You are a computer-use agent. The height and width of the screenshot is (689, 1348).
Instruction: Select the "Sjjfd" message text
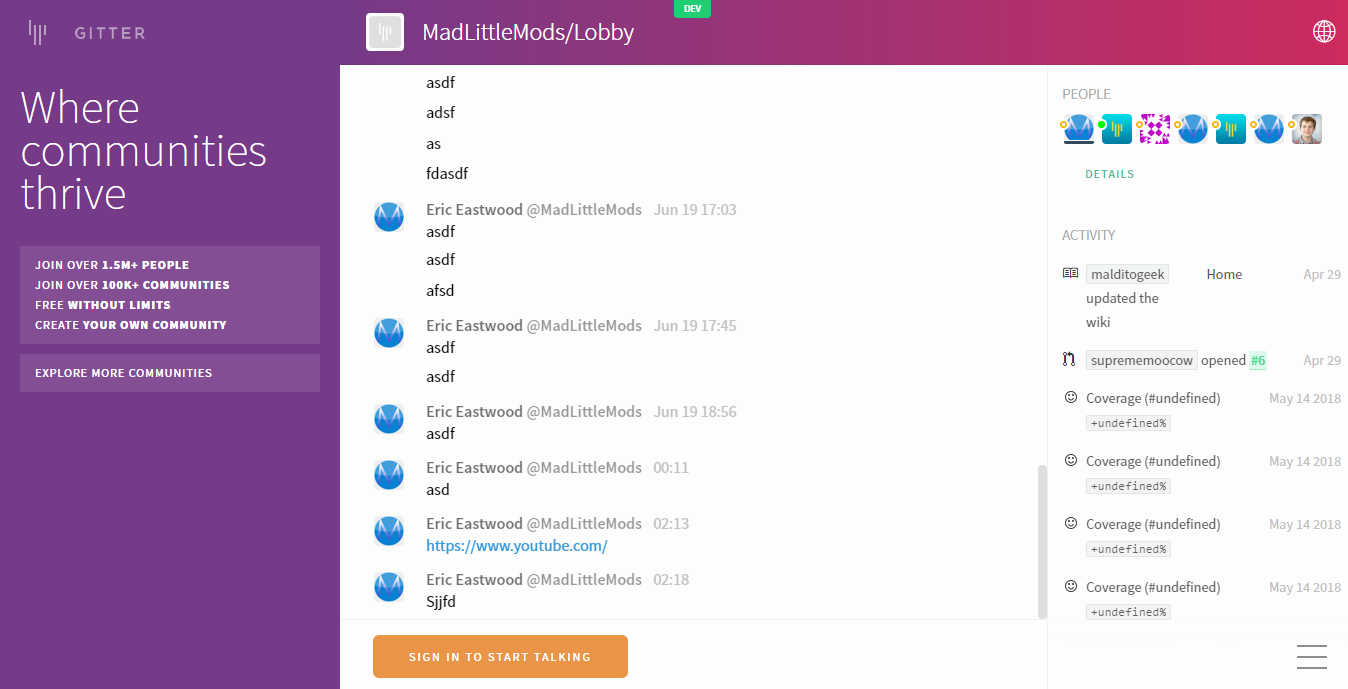(441, 602)
